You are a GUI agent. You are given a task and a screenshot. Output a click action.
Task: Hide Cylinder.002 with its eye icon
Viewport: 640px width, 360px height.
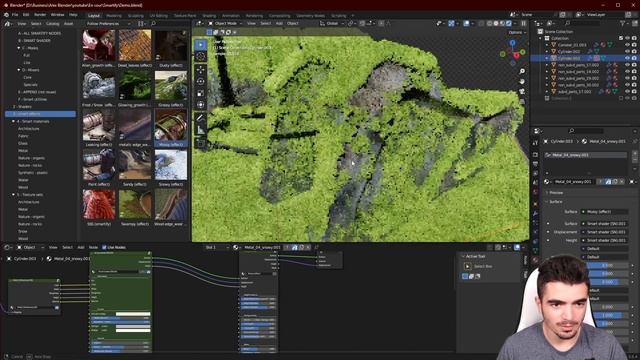click(x=627, y=51)
